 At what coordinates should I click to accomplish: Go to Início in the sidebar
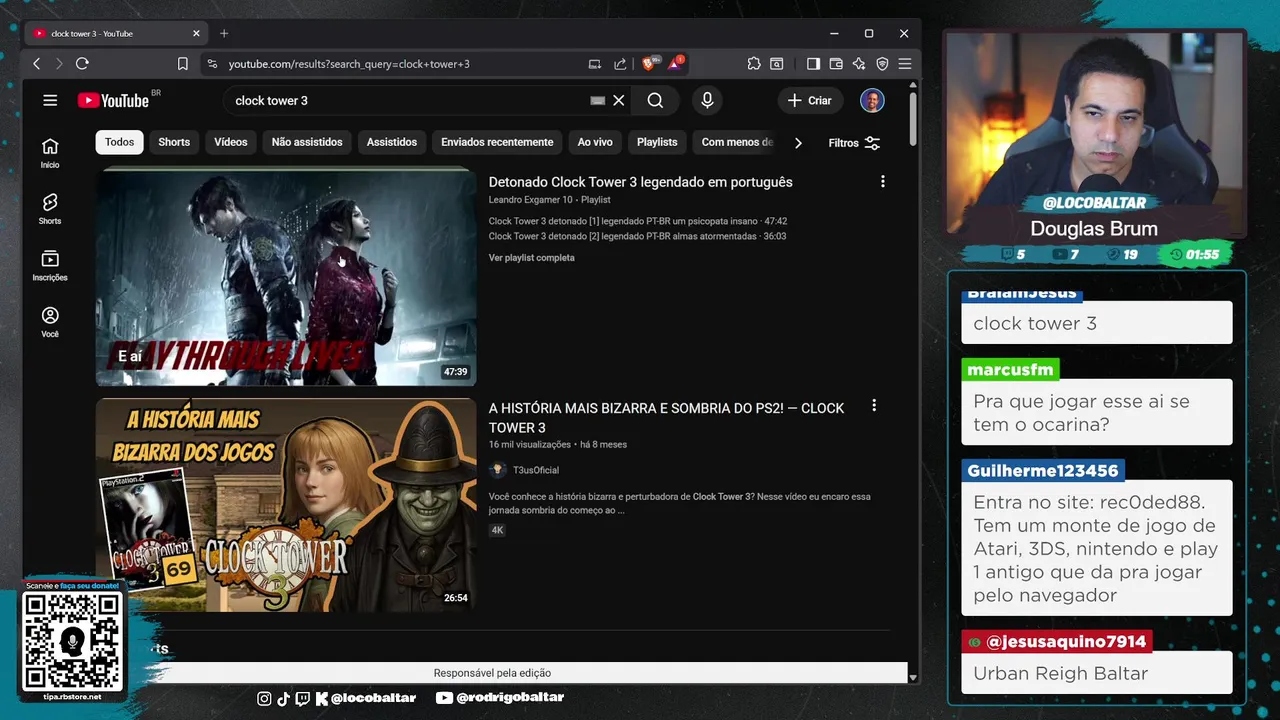click(50, 153)
